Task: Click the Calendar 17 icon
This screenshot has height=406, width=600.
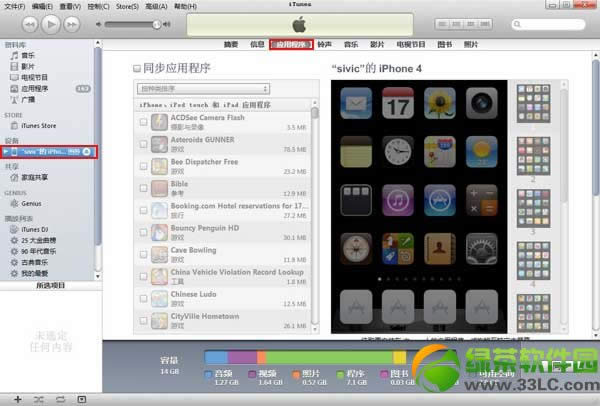Action: 398,103
